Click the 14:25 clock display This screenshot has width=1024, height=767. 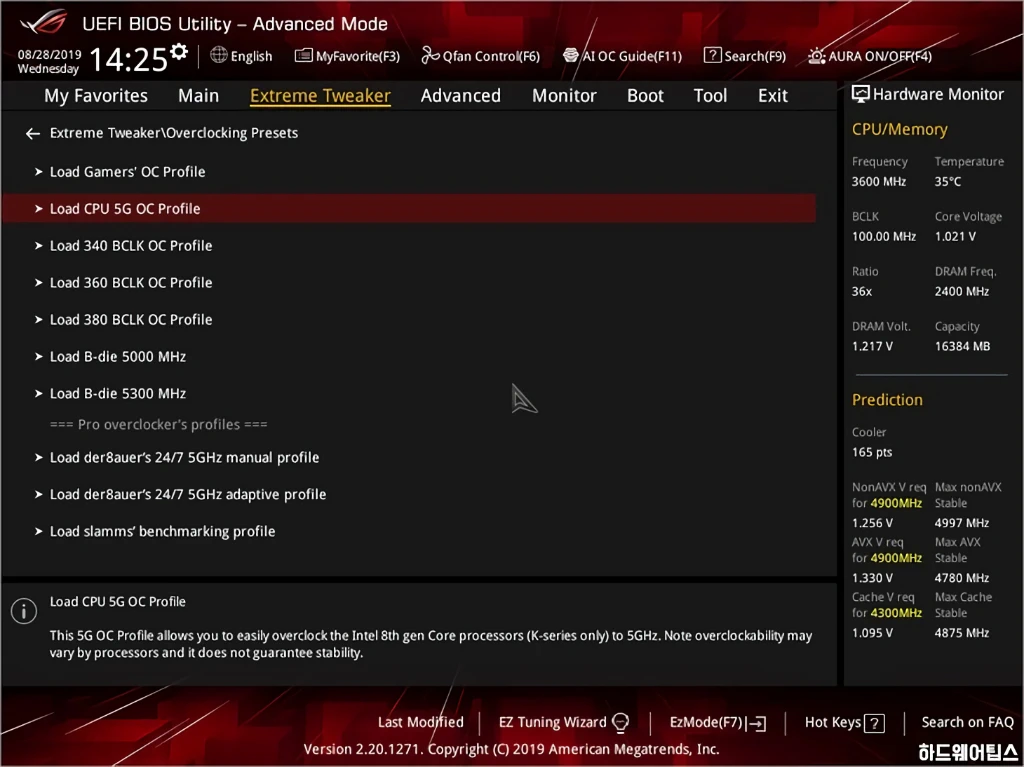click(129, 59)
